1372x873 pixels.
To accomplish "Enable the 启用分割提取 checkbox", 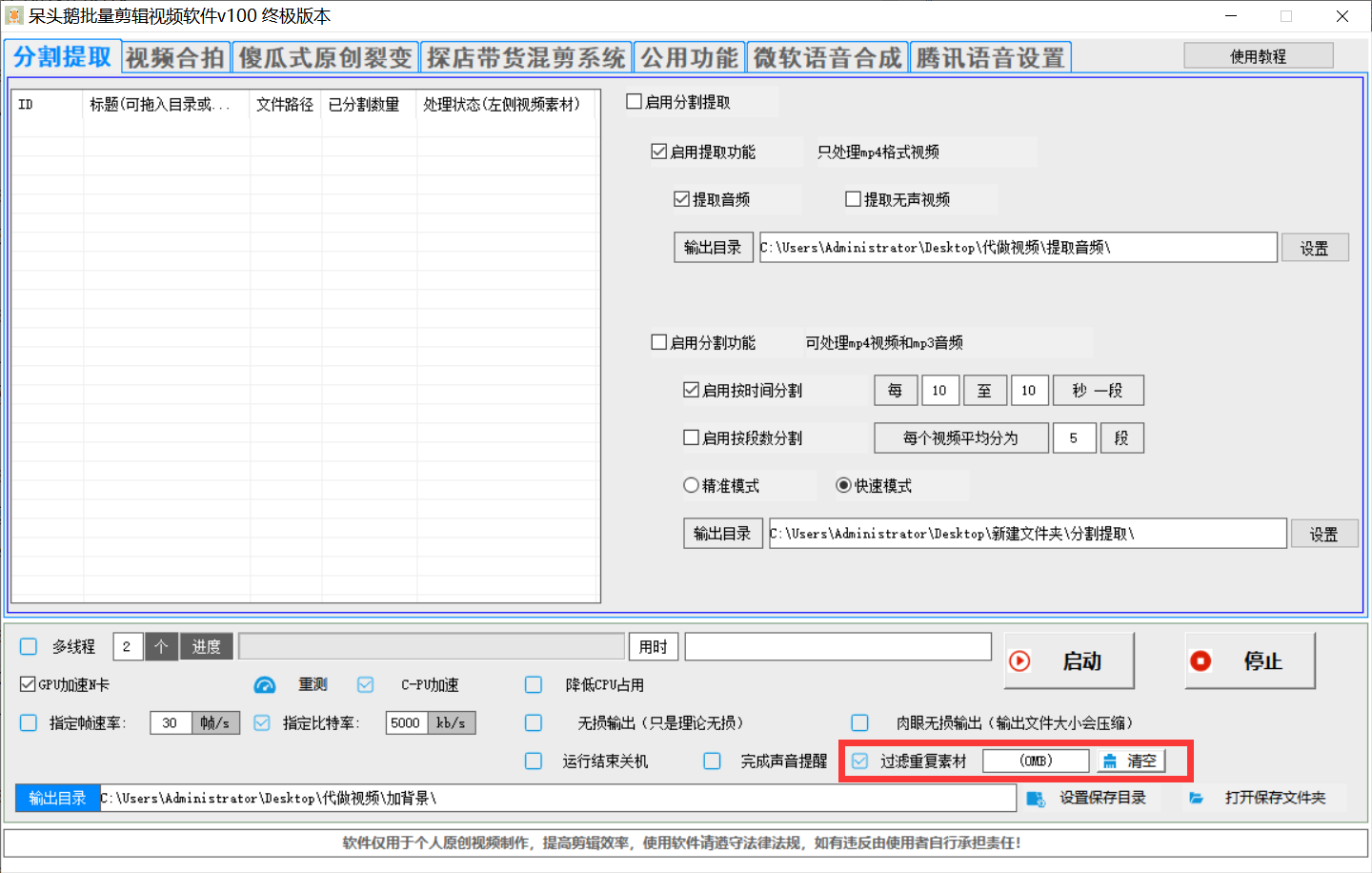I will click(634, 101).
